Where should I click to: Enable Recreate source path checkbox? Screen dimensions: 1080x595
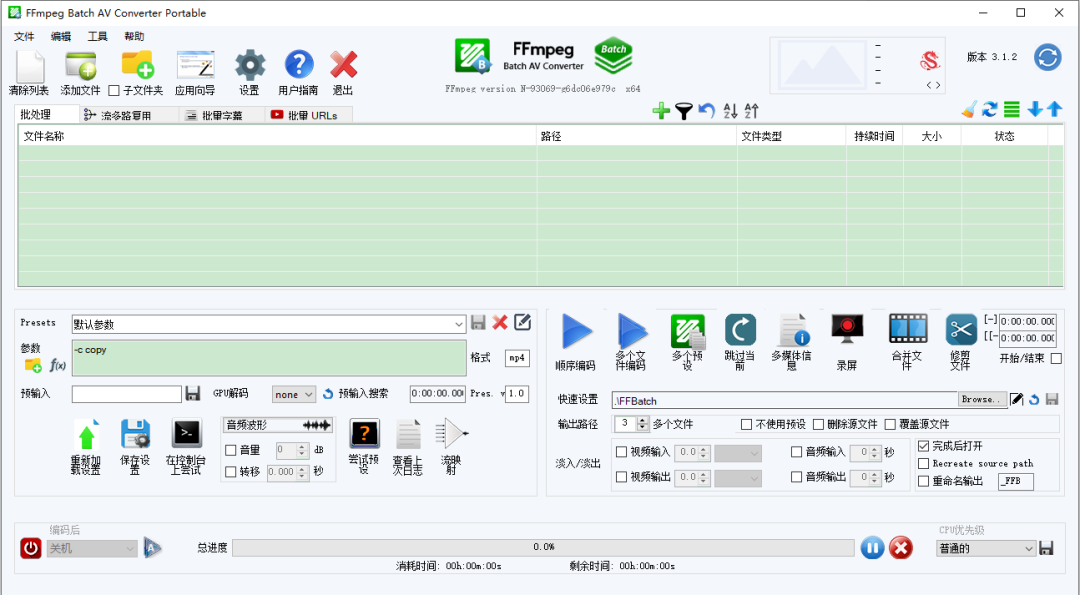click(924, 463)
